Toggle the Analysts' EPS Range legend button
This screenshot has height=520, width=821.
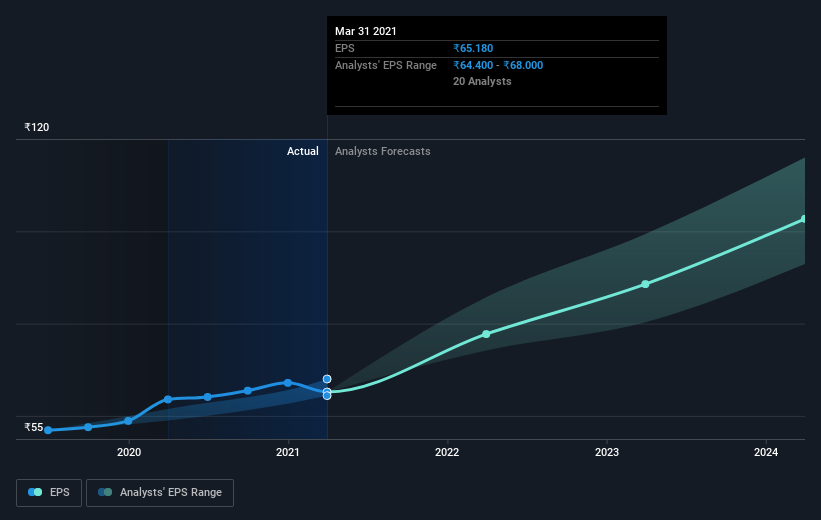[160, 493]
